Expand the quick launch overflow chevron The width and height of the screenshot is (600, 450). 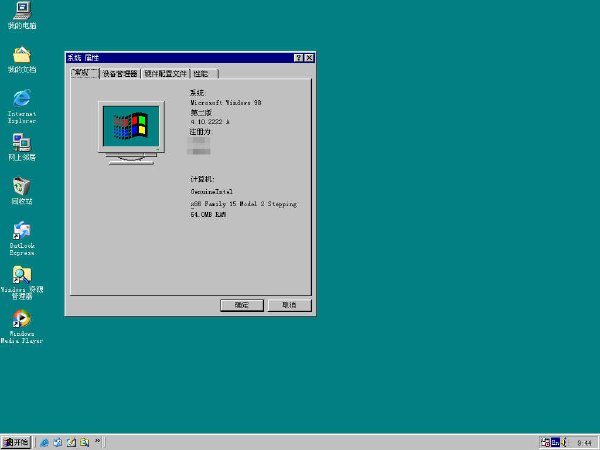tap(98, 441)
